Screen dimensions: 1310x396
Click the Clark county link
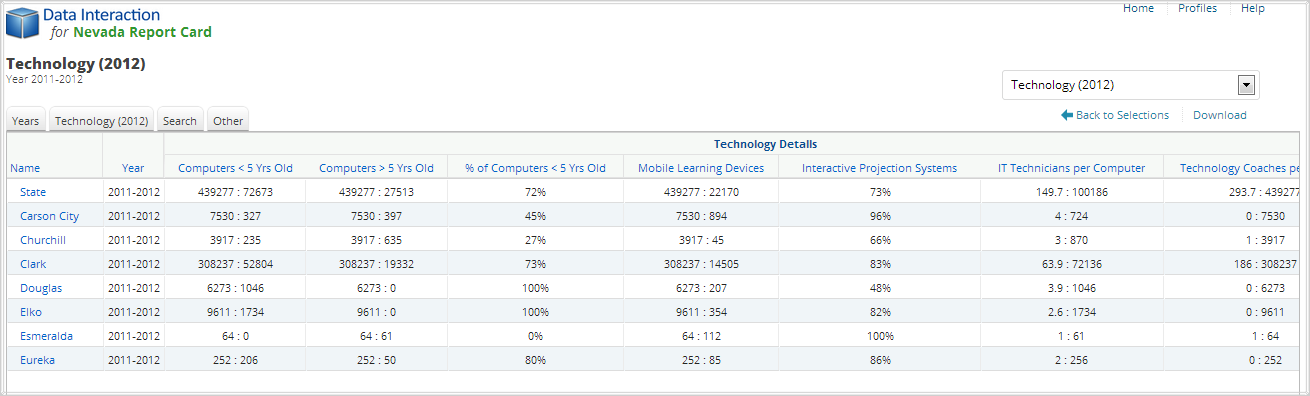(x=33, y=264)
